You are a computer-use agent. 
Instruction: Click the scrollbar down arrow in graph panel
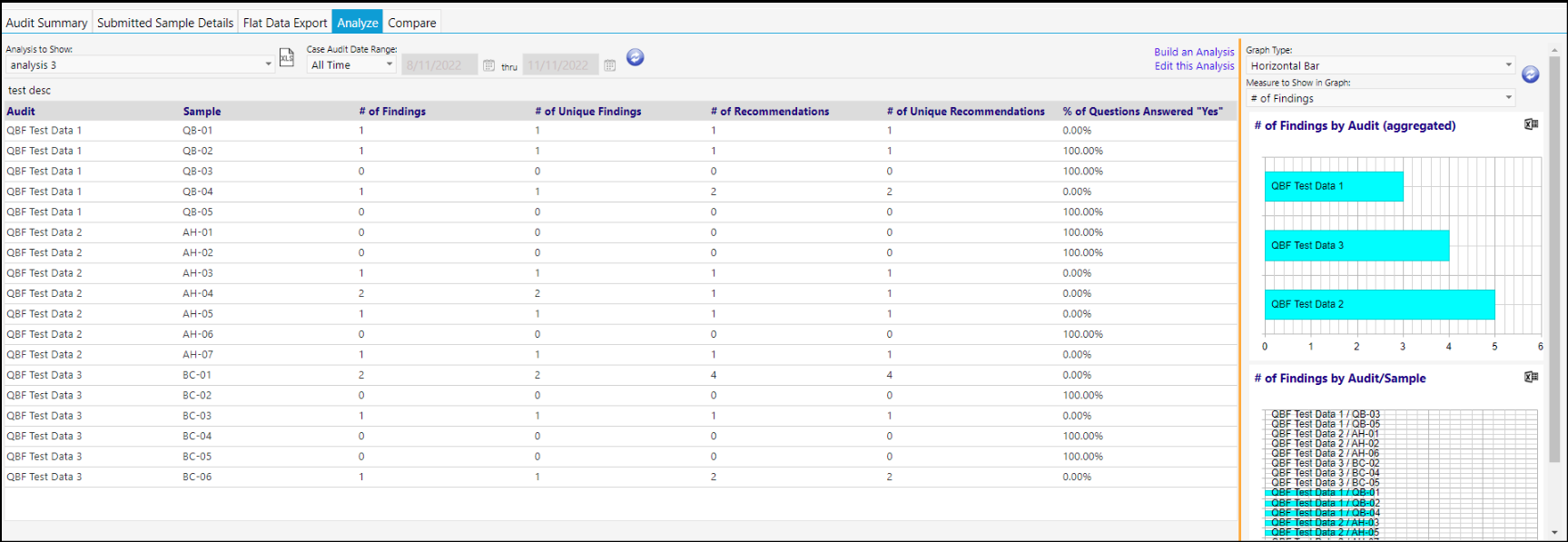pos(1553,533)
